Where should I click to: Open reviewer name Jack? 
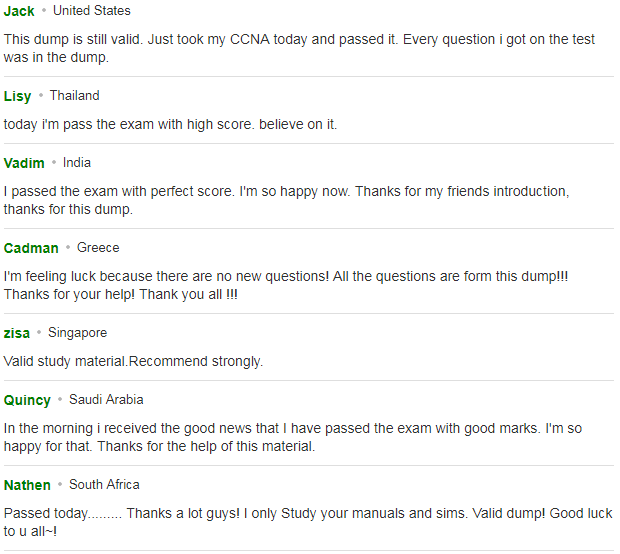(x=19, y=11)
